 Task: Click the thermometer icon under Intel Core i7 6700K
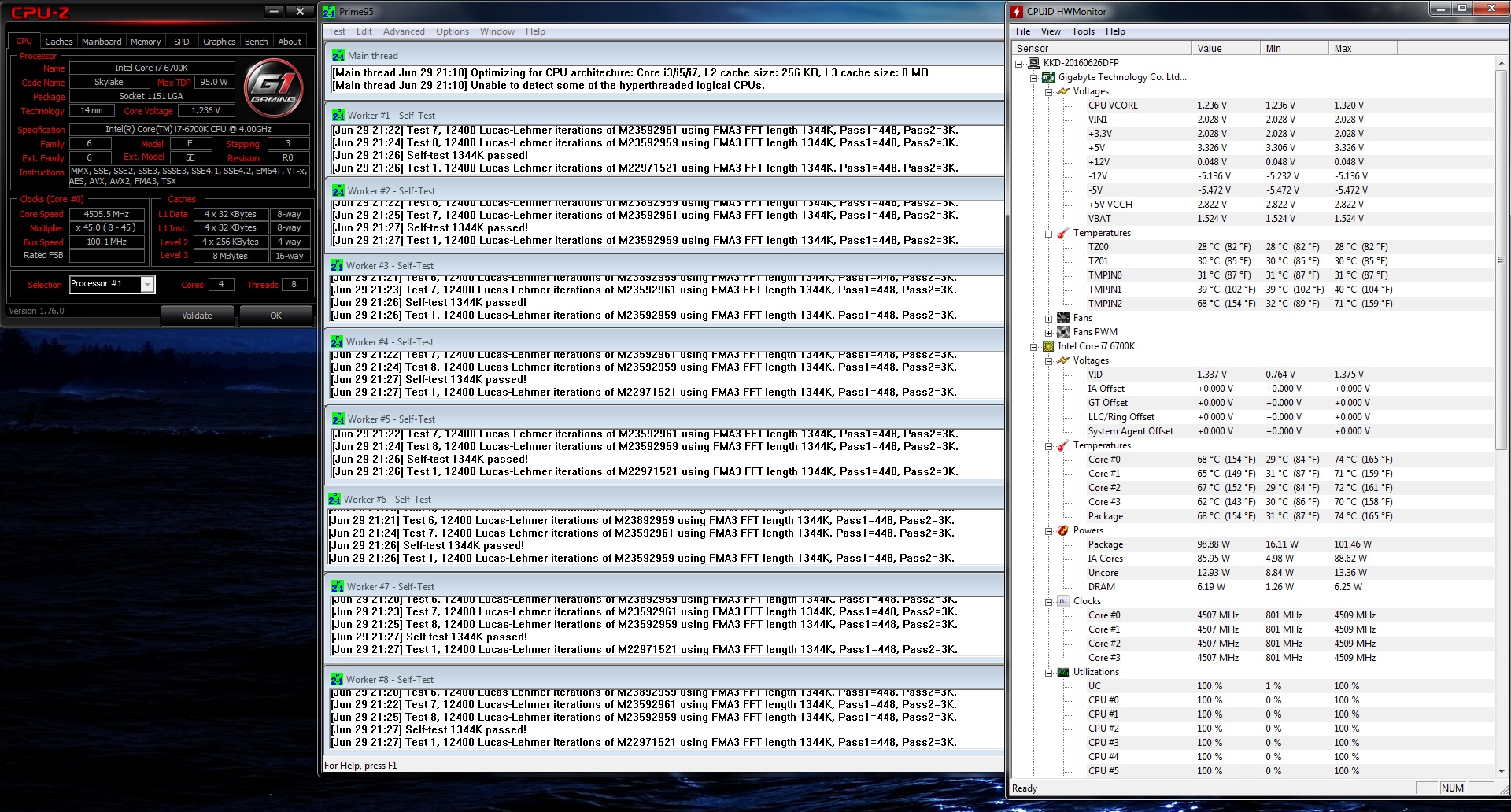(1063, 445)
